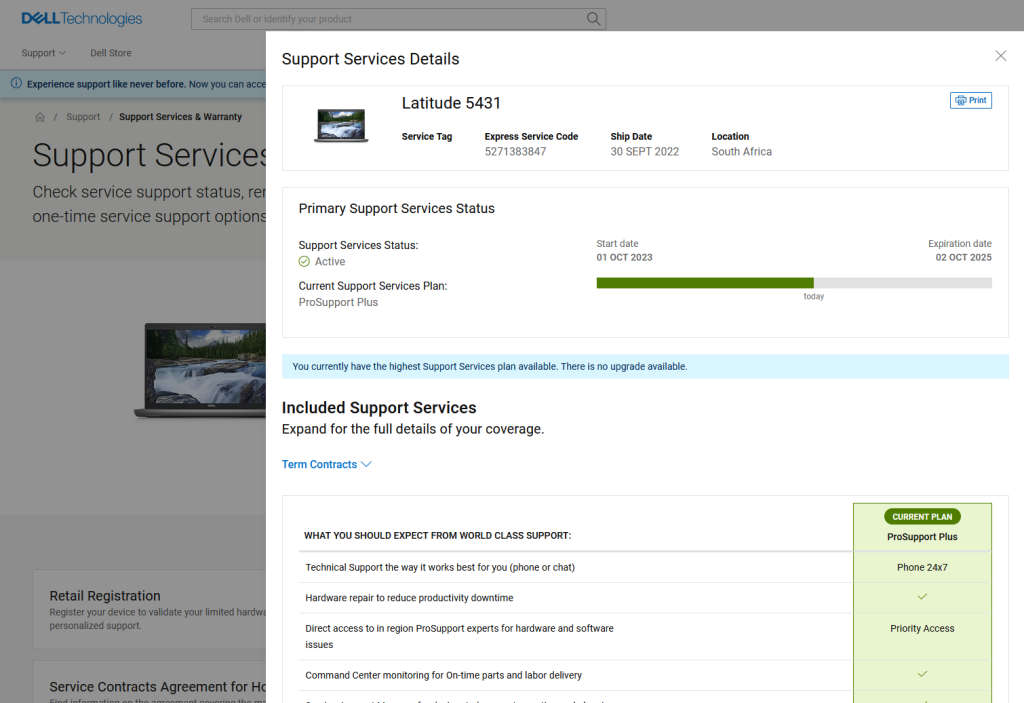
Task: Click the Retail Registration card
Action: 150,608
